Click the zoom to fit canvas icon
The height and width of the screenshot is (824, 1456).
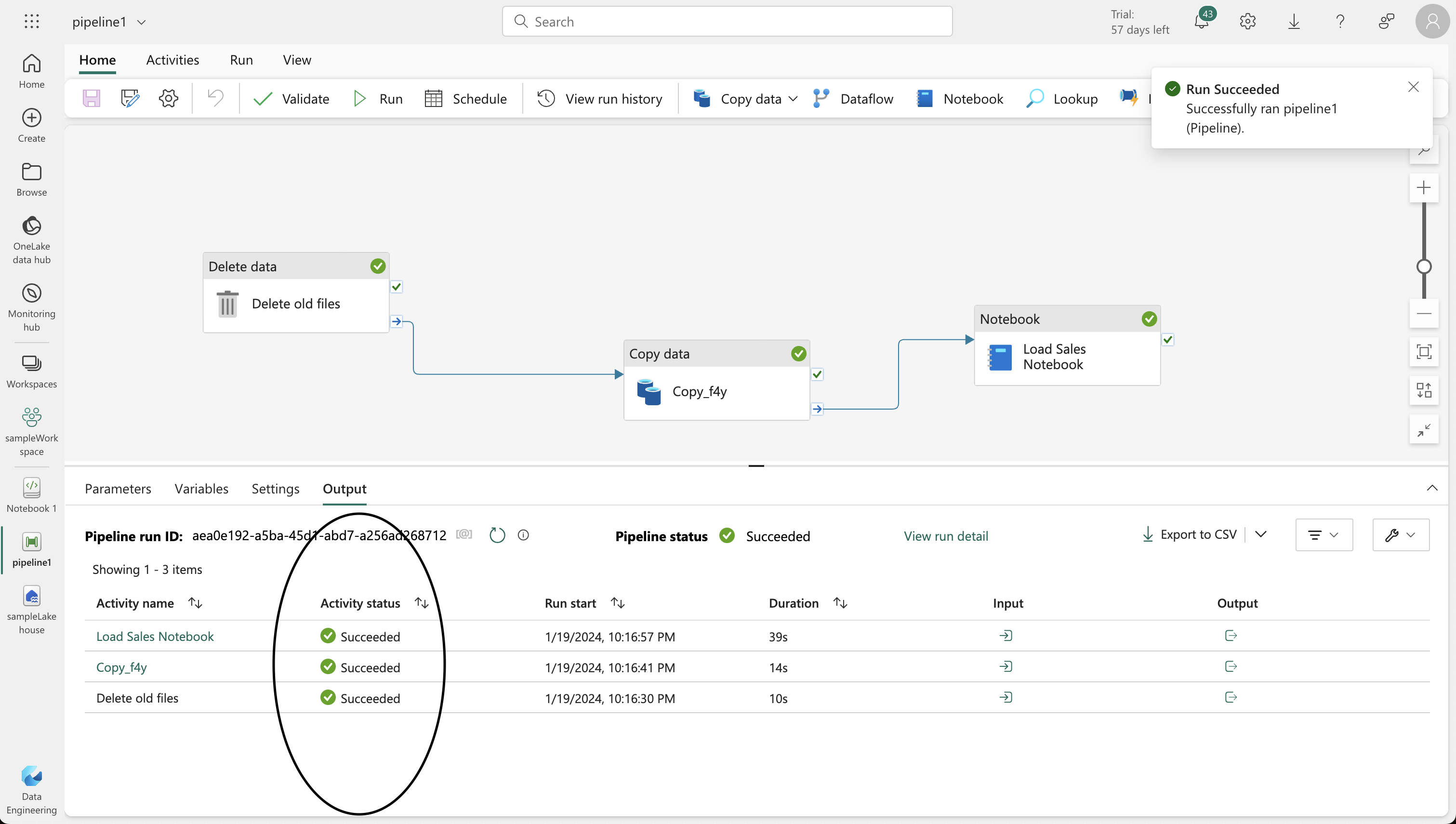pos(1424,351)
